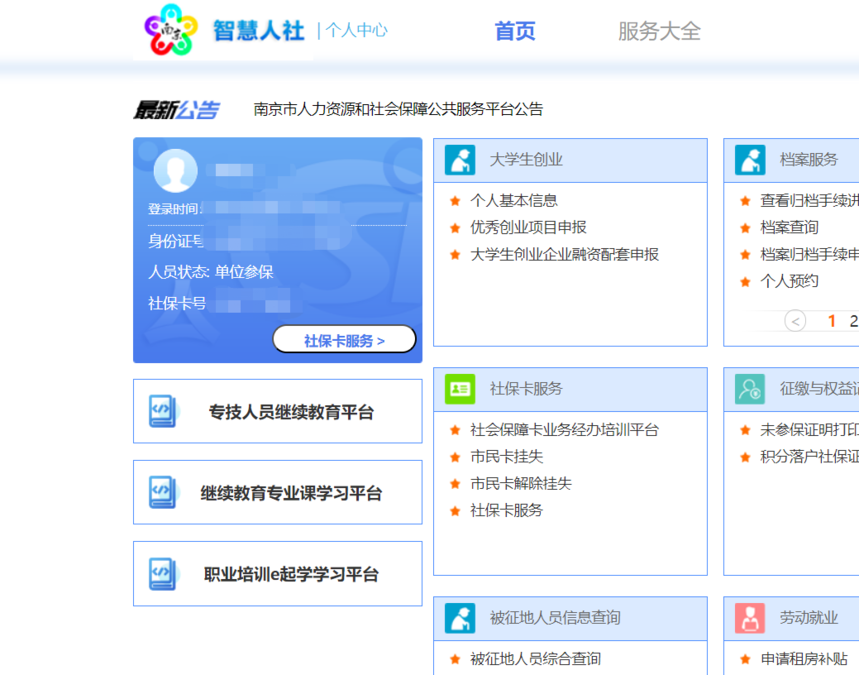The image size is (859, 675).
Task: Click the pink 劳动就业 header icon
Action: (x=750, y=618)
